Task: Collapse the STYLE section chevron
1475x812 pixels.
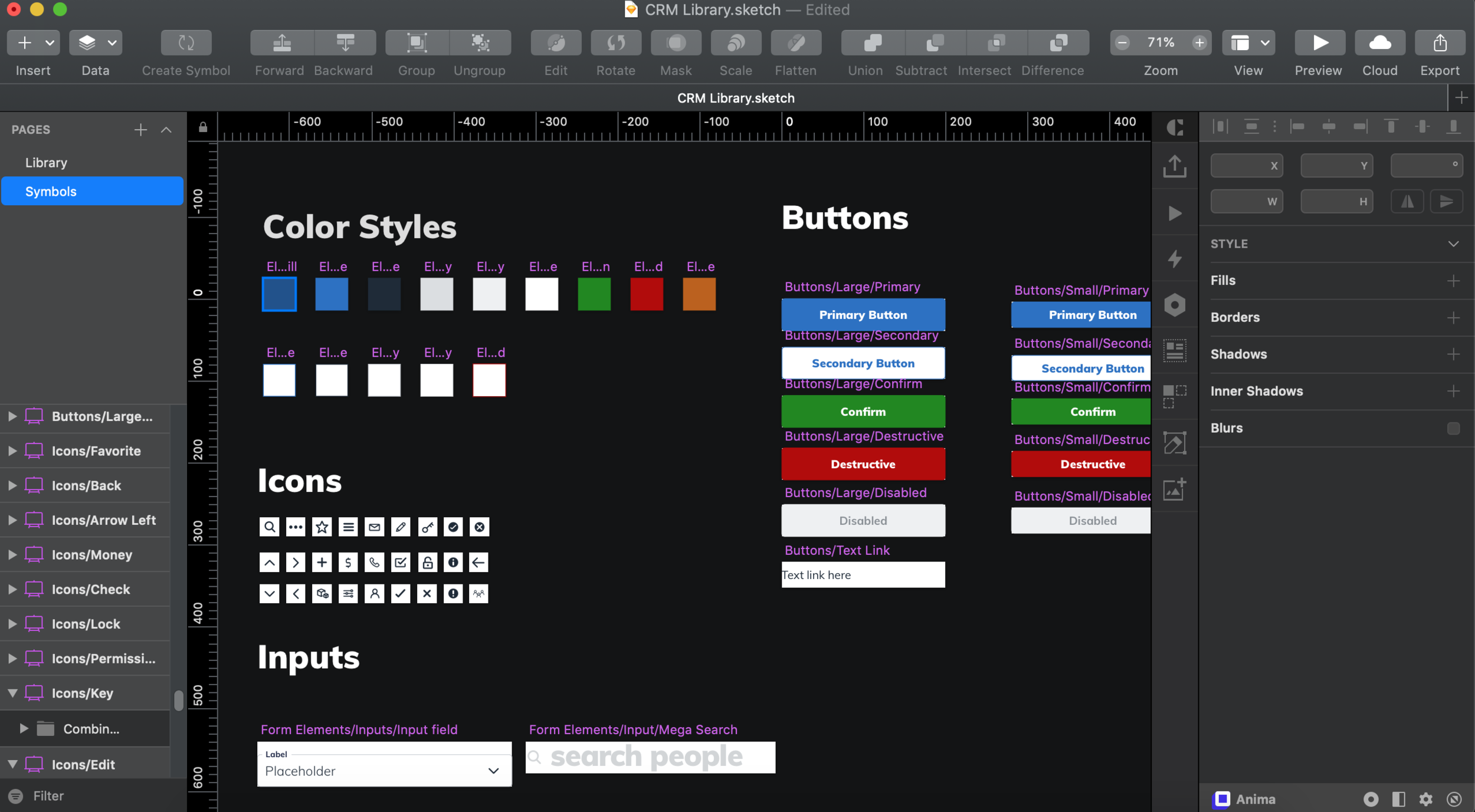Action: (x=1453, y=244)
